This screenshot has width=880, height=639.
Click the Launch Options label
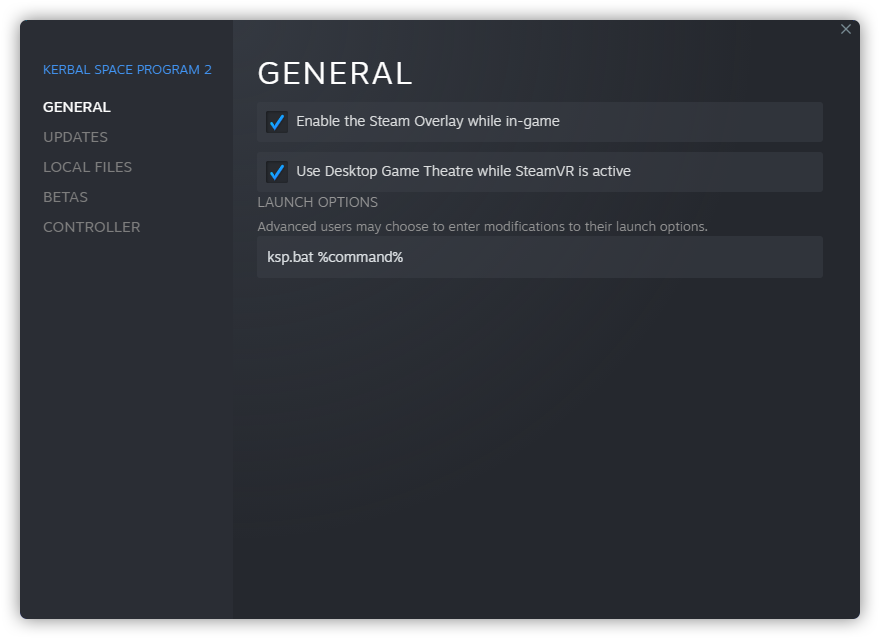pos(318,202)
